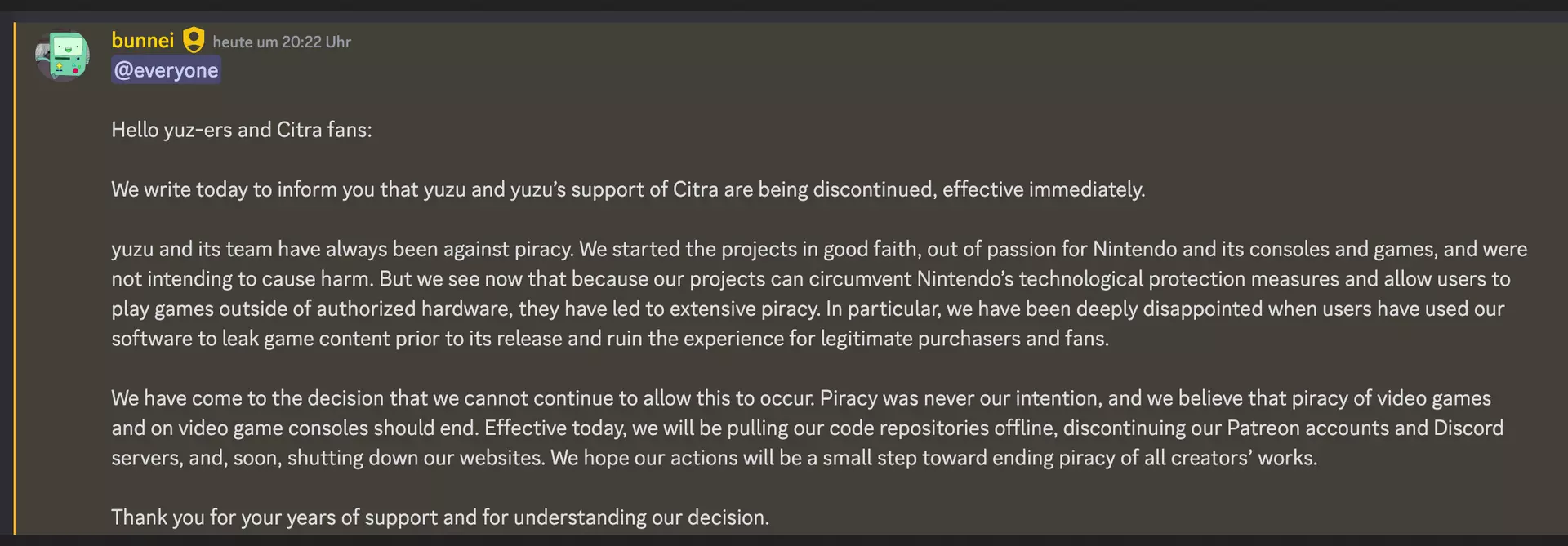The width and height of the screenshot is (1568, 546).
Task: Click the word Discord at the line end
Action: coord(1468,428)
